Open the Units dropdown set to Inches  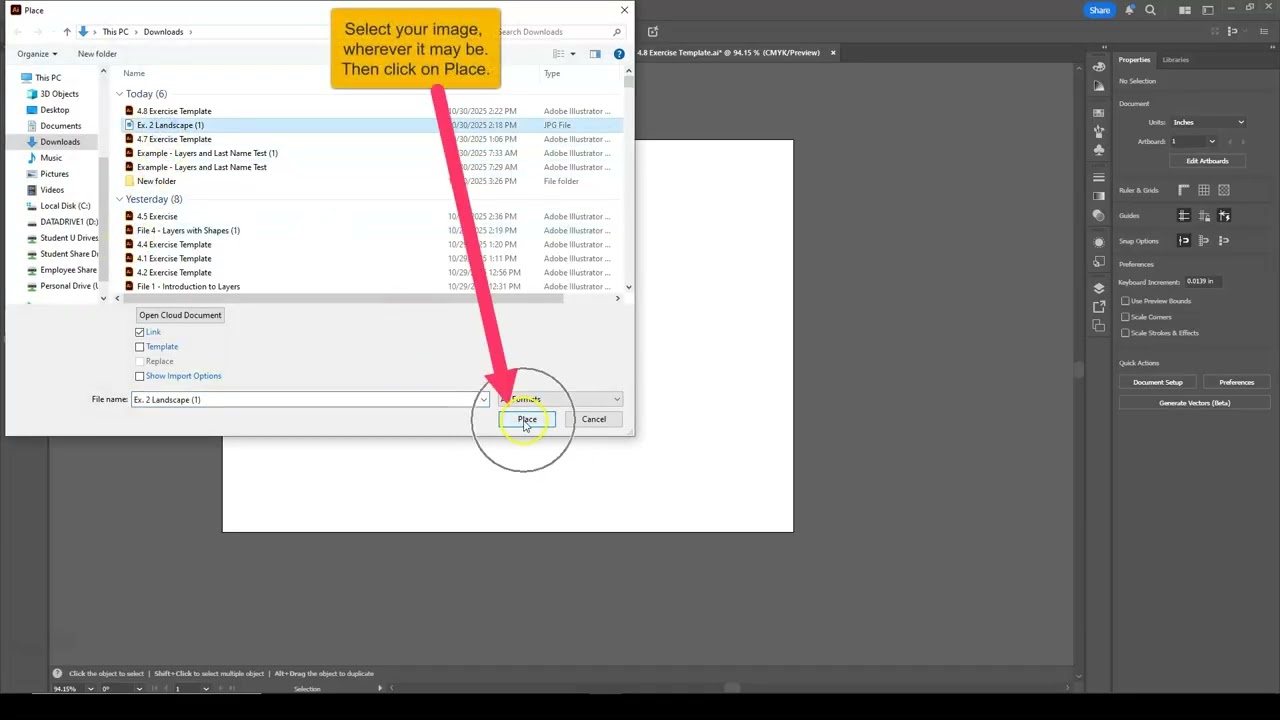point(1208,122)
